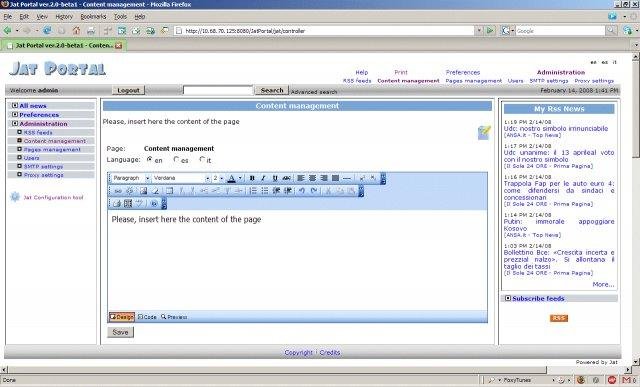Open the Copyright footer link
This screenshot has height=387, width=640.
(298, 352)
